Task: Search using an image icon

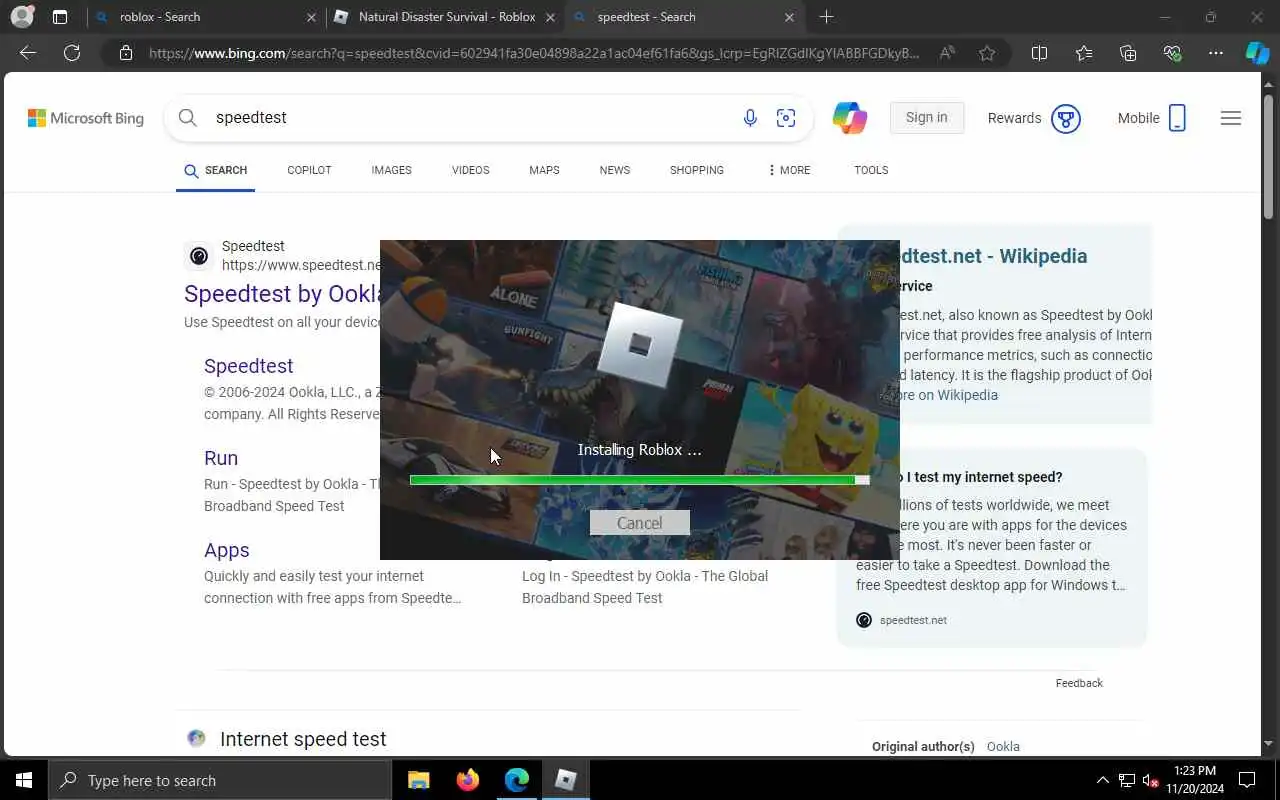Action: (786, 118)
